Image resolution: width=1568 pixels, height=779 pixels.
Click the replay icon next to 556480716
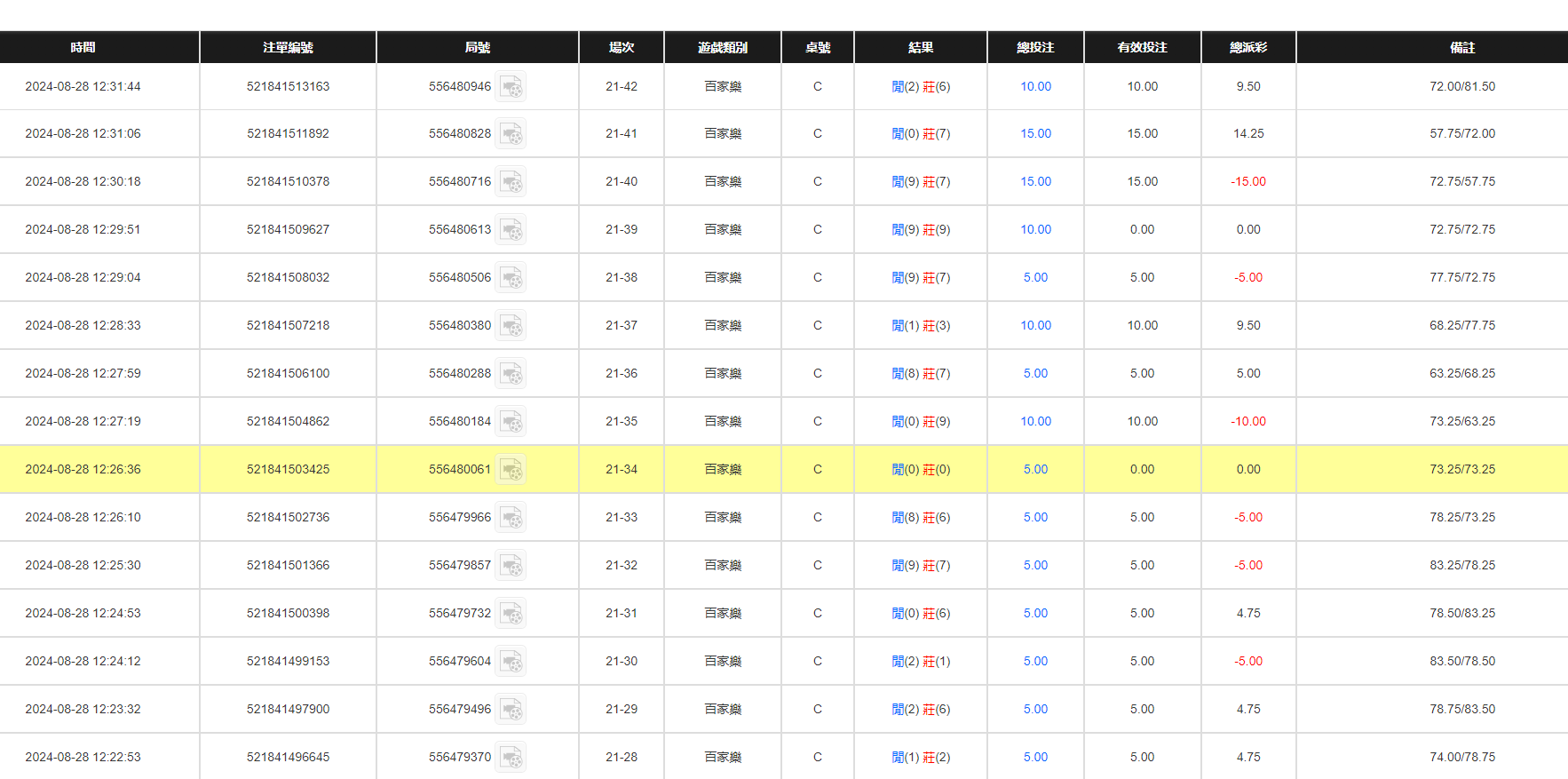click(x=511, y=182)
